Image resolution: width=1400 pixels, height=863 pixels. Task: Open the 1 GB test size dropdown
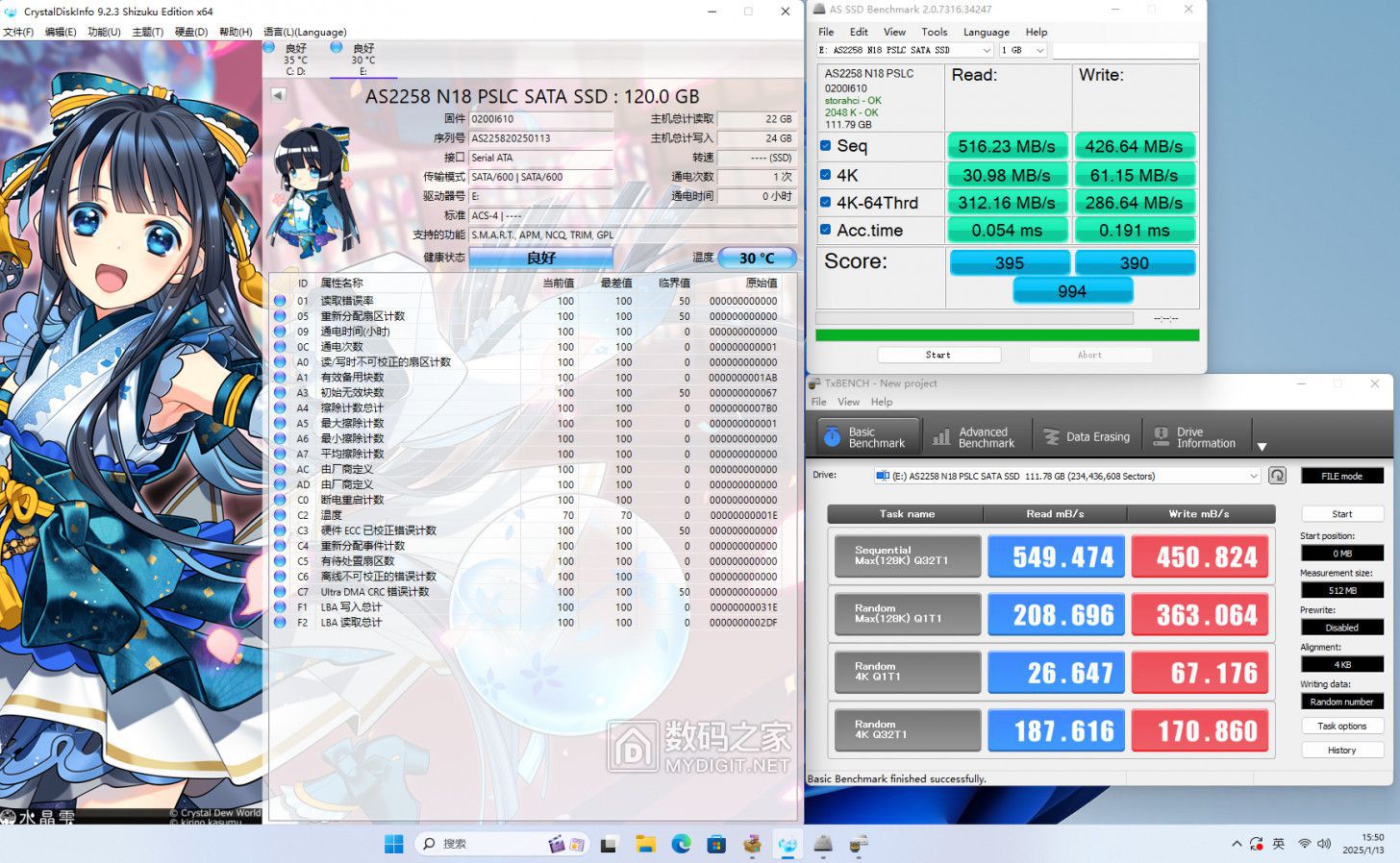(1022, 50)
